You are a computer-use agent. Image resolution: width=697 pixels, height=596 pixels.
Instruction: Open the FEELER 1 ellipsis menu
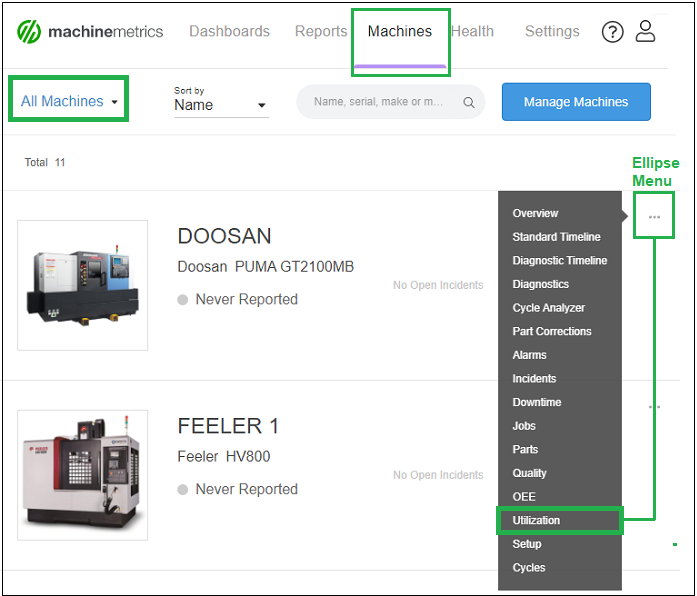[654, 407]
